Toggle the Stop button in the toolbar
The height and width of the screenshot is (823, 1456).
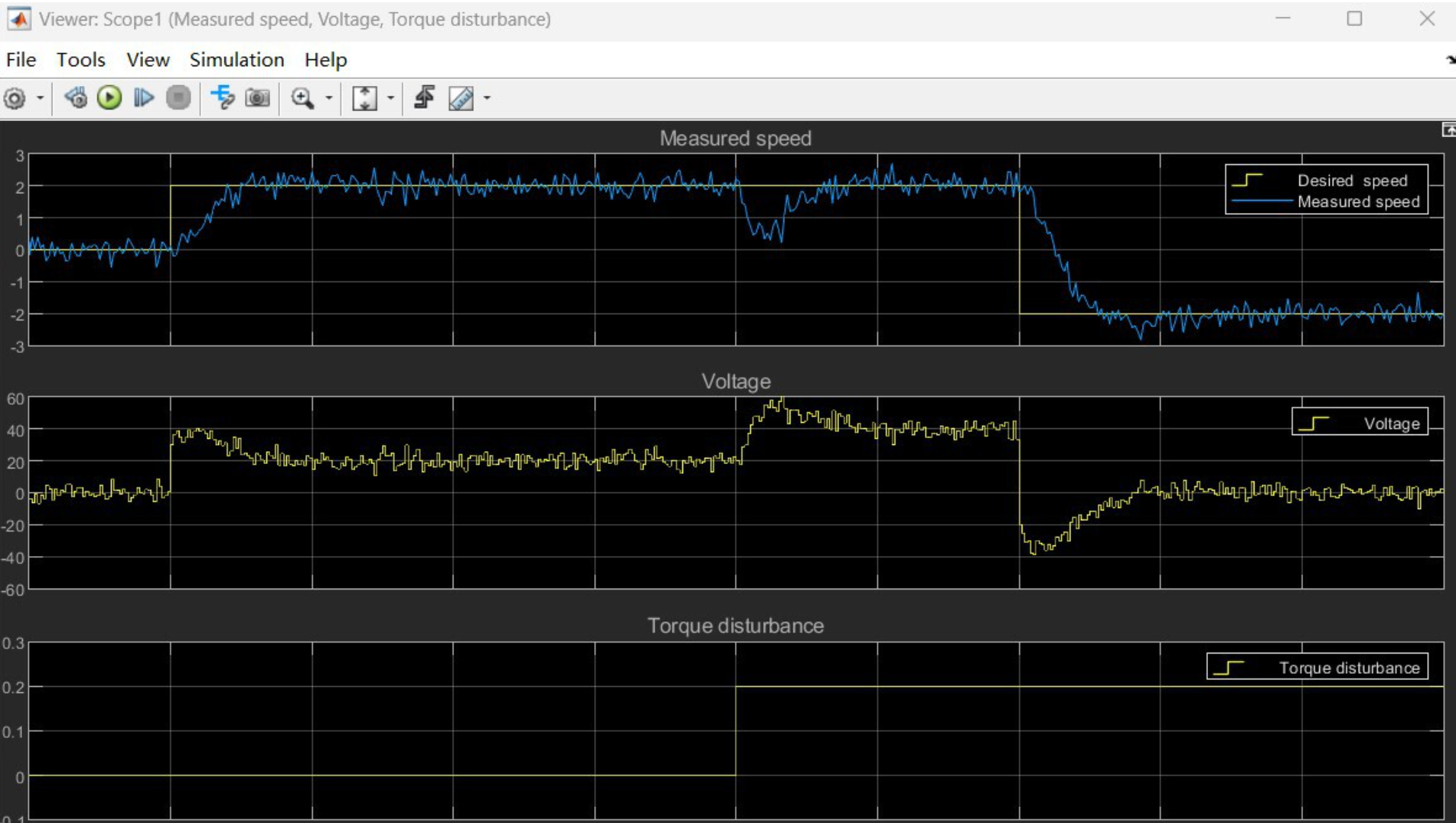tap(177, 97)
